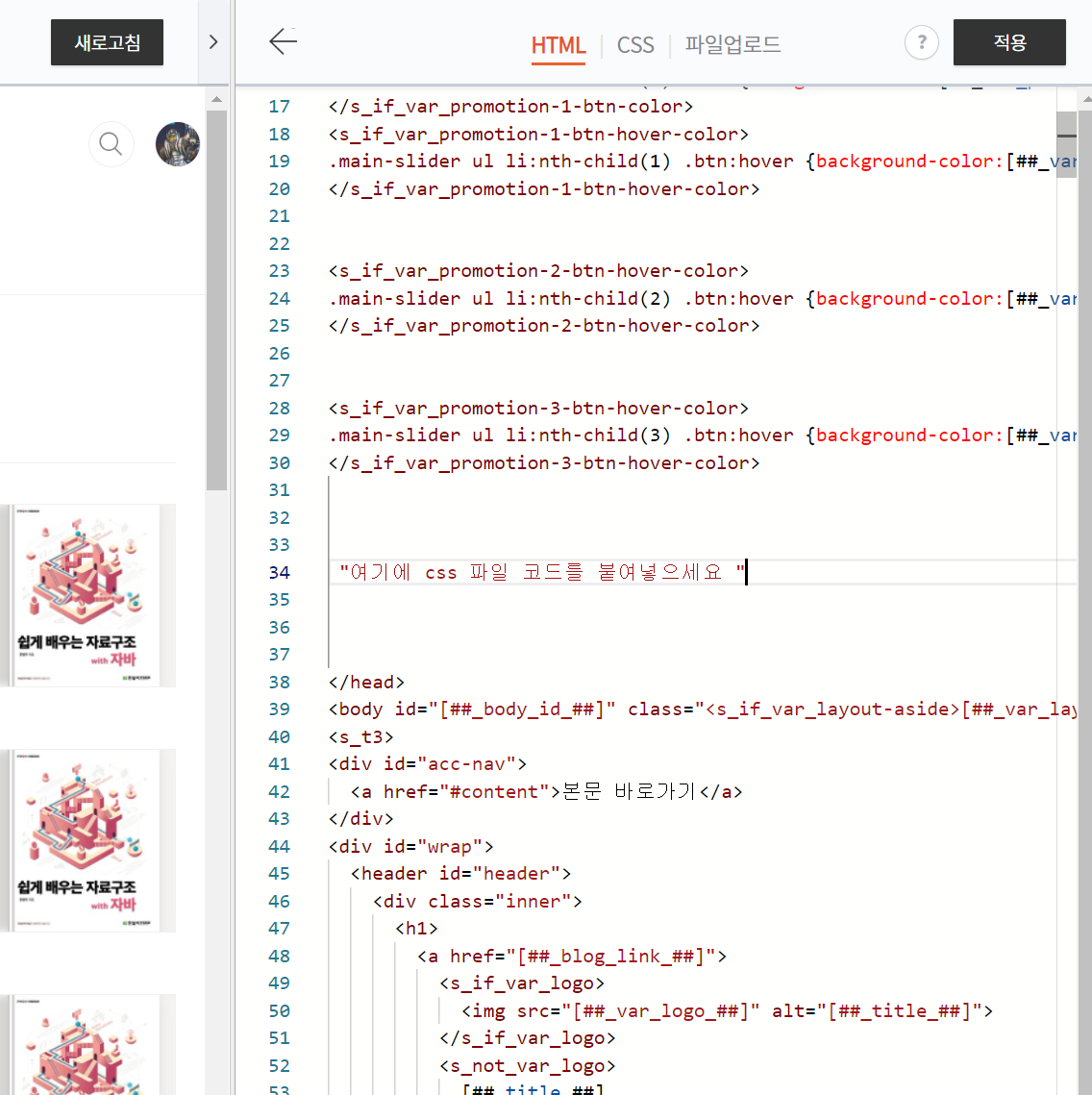Screen dimensions: 1092x1095
Task: Click the <h1> tag on line 47
Action: pyautogui.click(x=416, y=929)
